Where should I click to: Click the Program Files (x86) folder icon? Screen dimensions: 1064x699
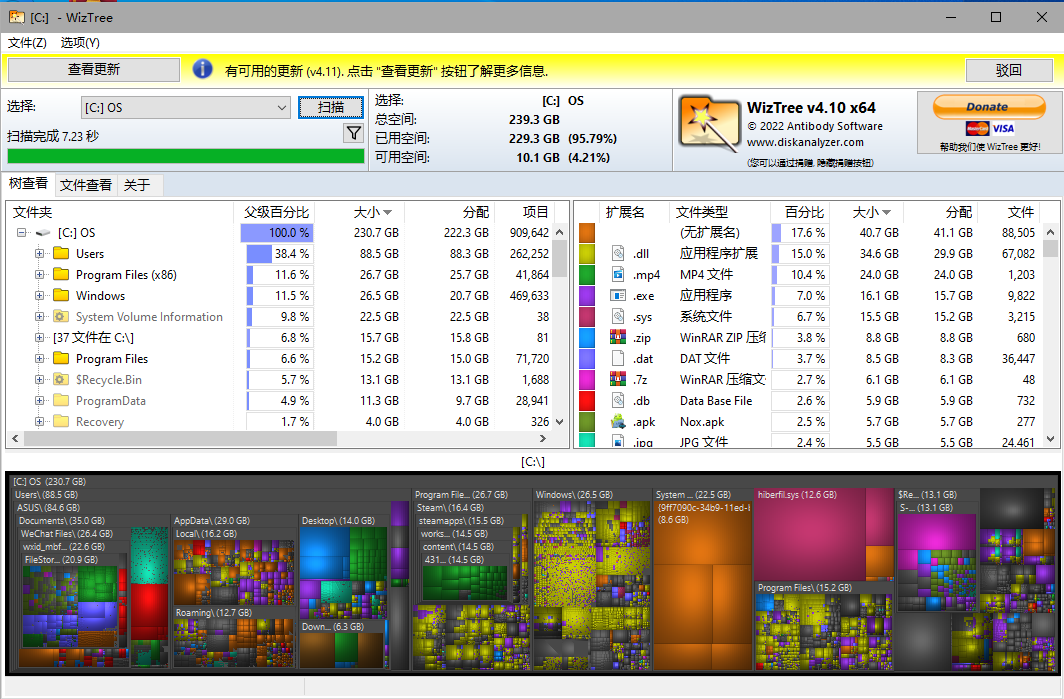(61, 274)
